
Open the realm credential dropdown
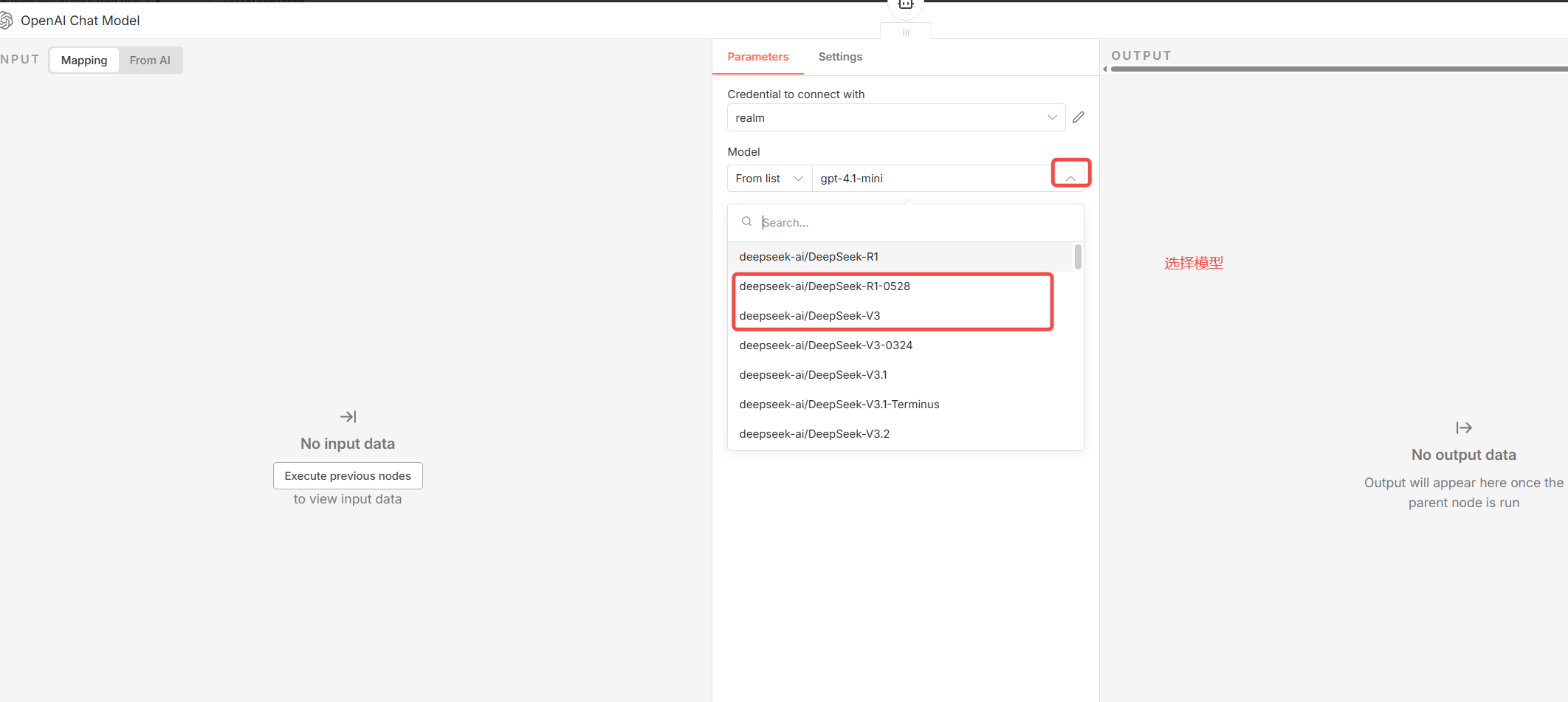(x=895, y=118)
